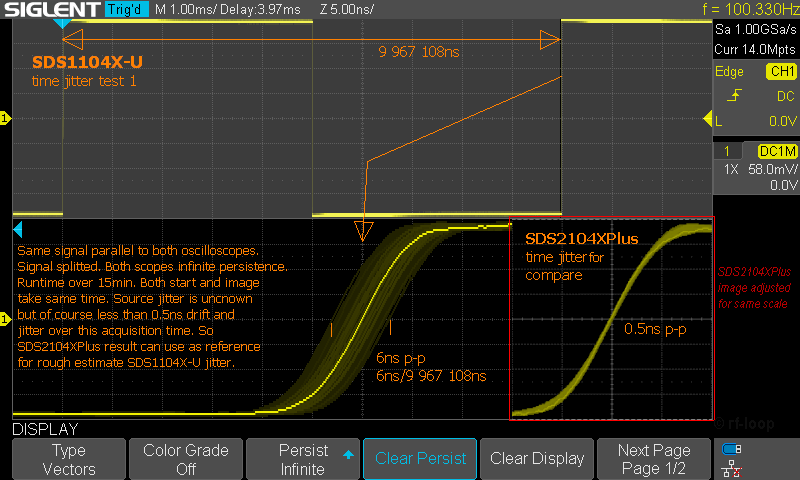Click Clear Display button

pos(537,459)
